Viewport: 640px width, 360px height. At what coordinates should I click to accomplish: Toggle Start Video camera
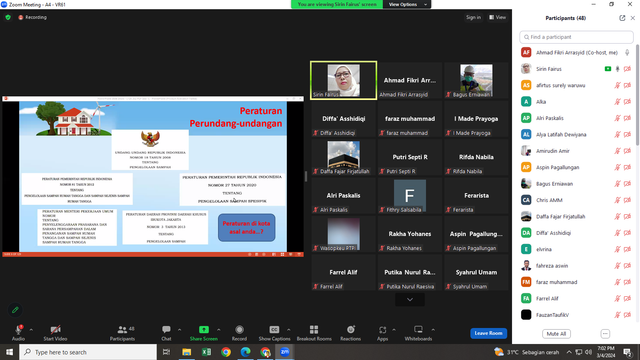[56, 329]
